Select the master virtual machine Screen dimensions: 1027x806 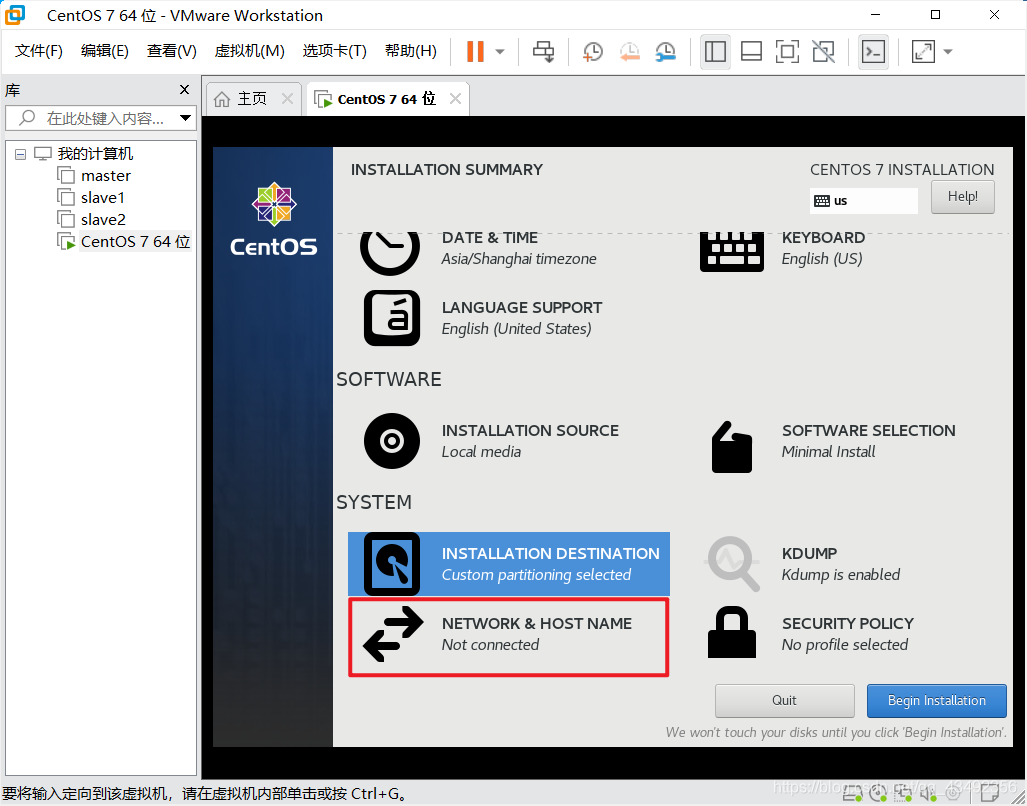click(x=105, y=175)
